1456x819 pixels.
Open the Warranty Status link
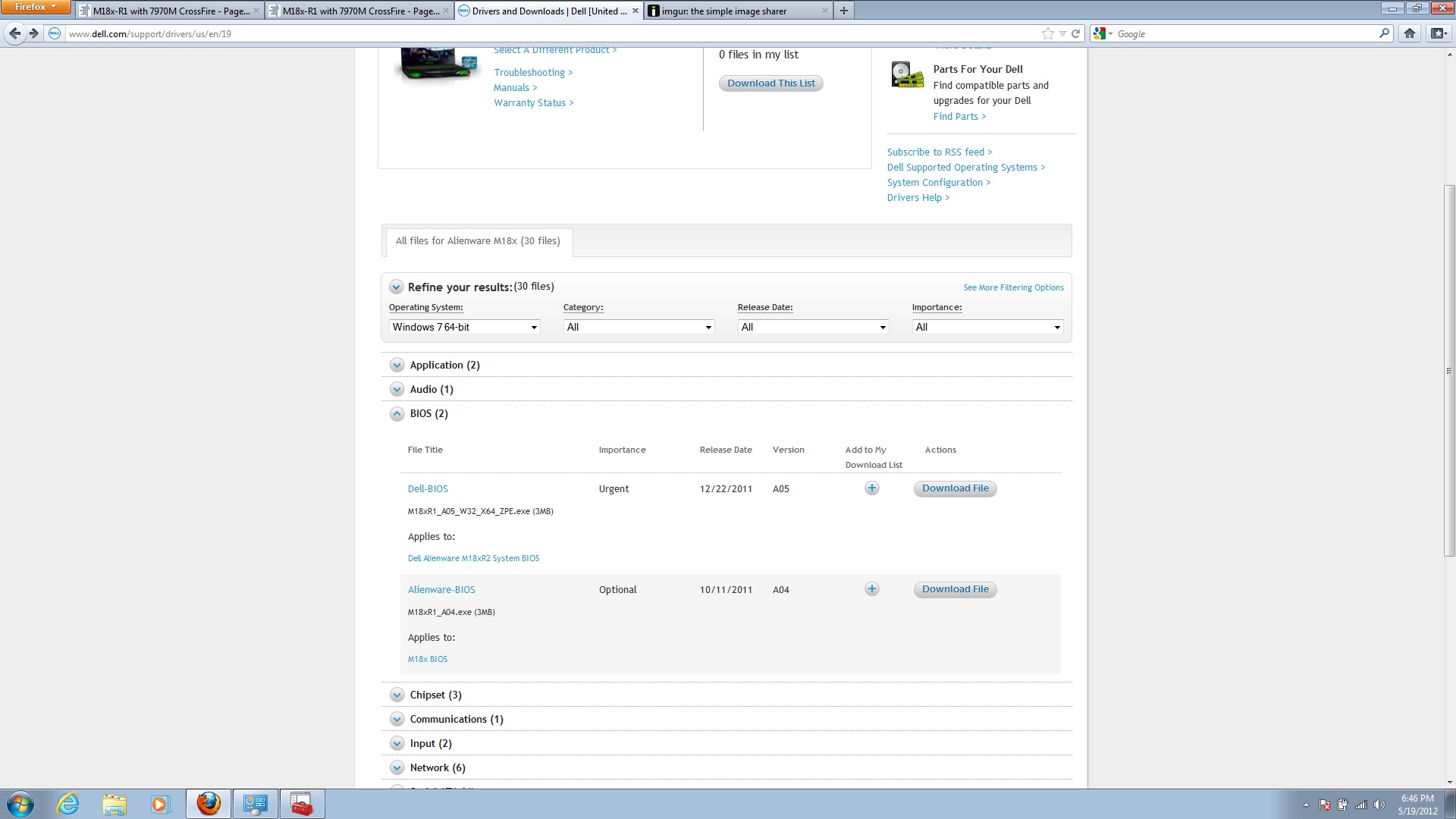[x=533, y=103]
